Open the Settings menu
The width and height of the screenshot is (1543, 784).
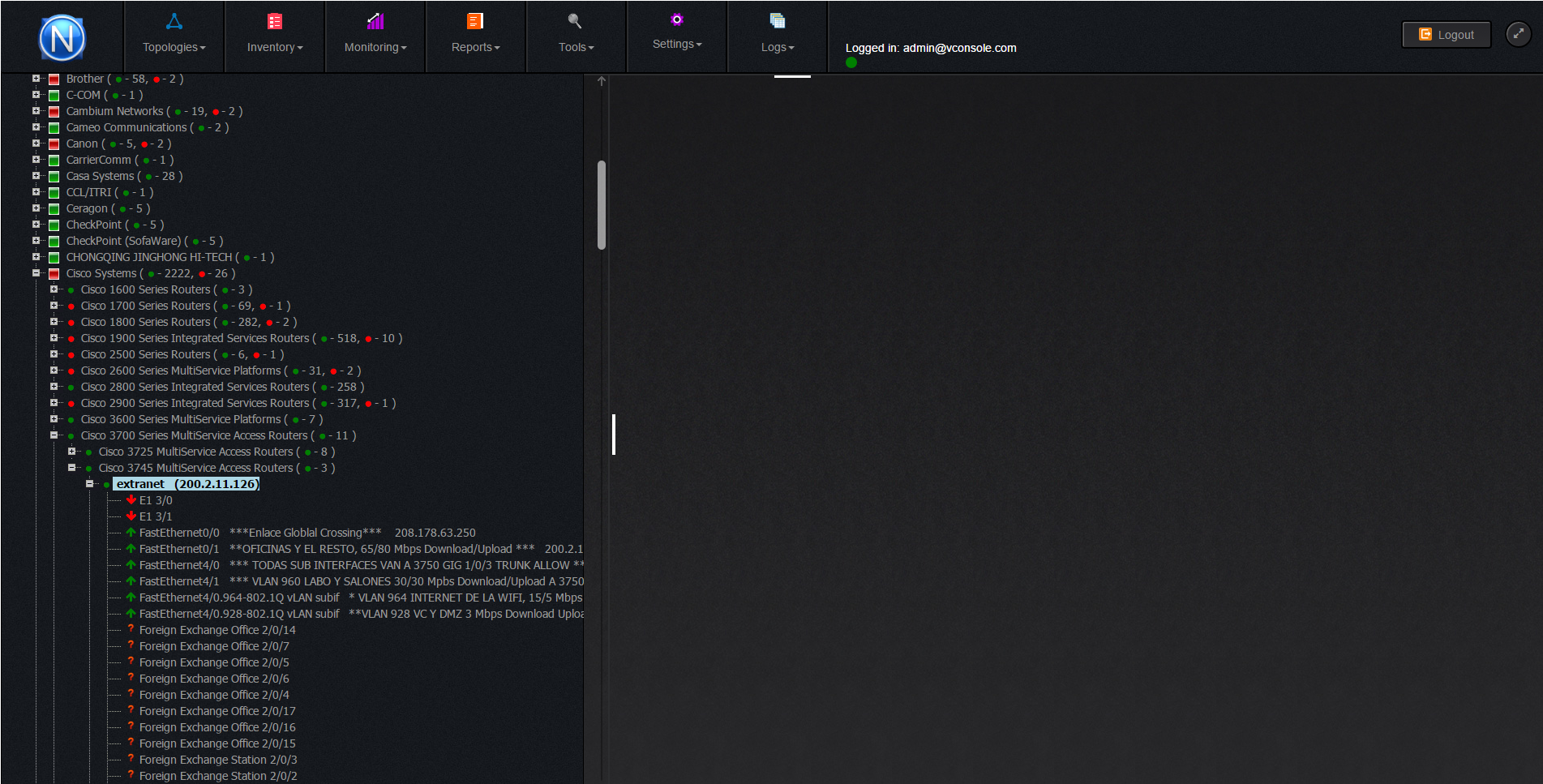coord(677,36)
